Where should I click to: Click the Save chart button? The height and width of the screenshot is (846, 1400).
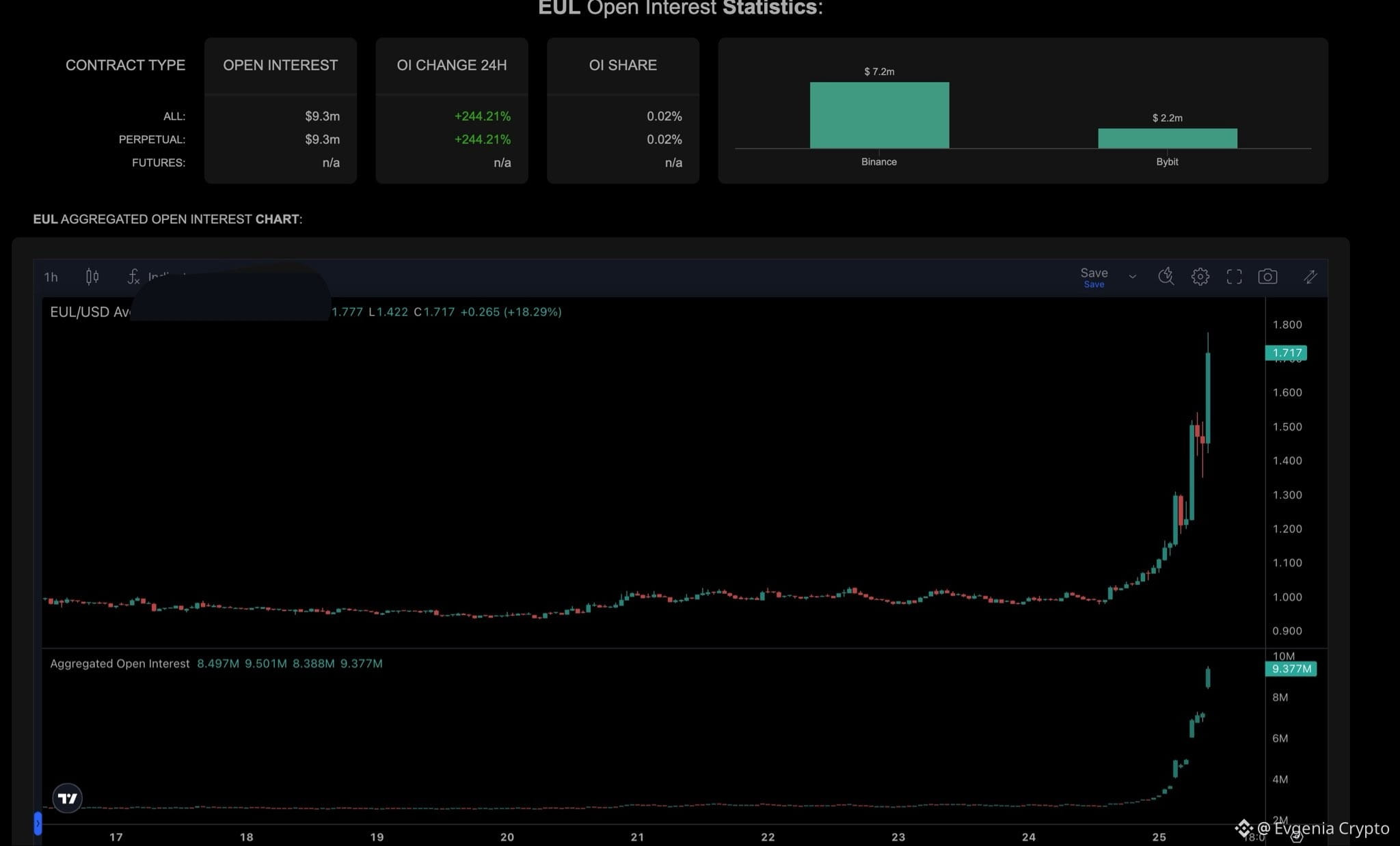(1094, 277)
